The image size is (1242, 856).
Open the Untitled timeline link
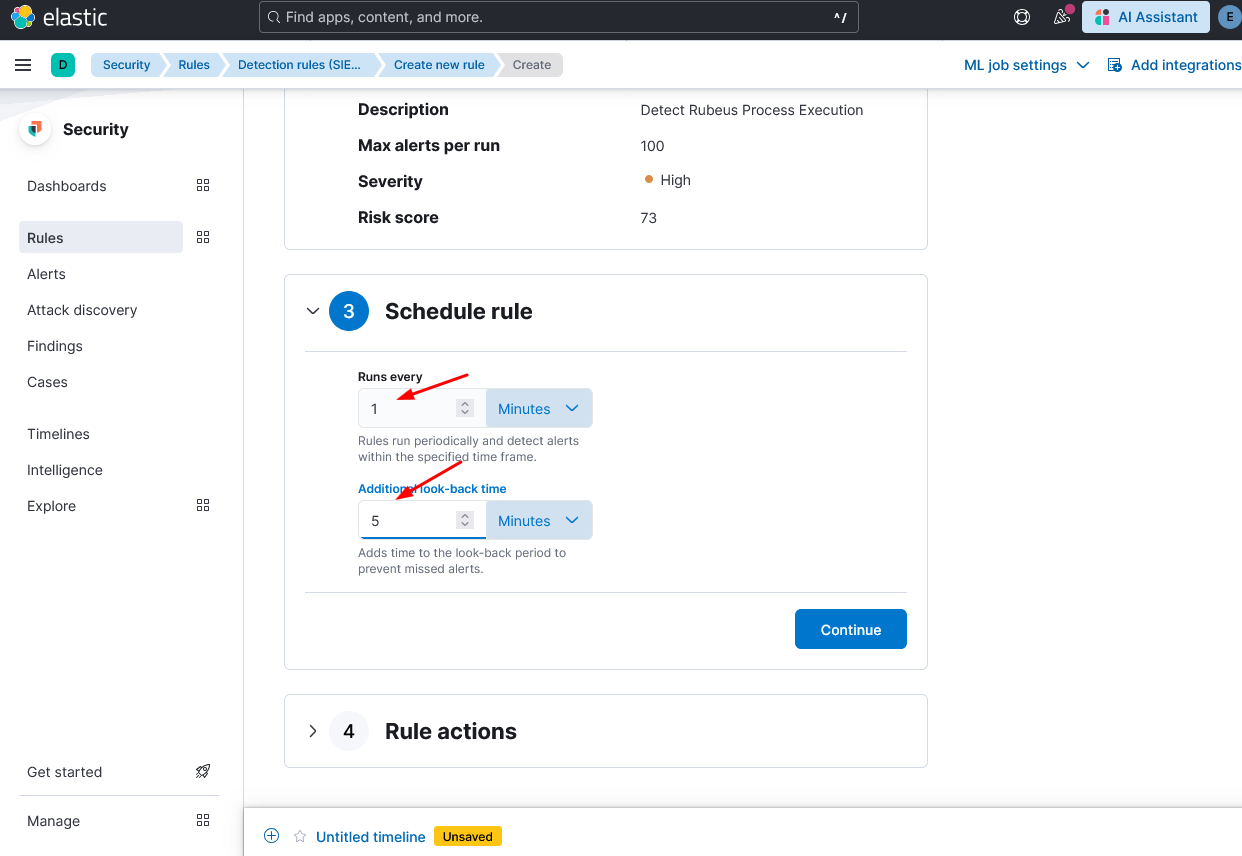pyautogui.click(x=370, y=837)
